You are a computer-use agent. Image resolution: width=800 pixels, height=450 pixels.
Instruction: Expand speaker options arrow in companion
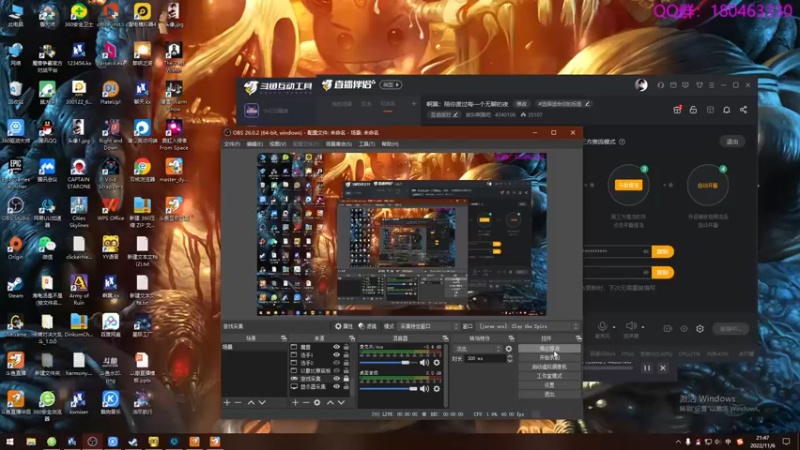(x=643, y=327)
